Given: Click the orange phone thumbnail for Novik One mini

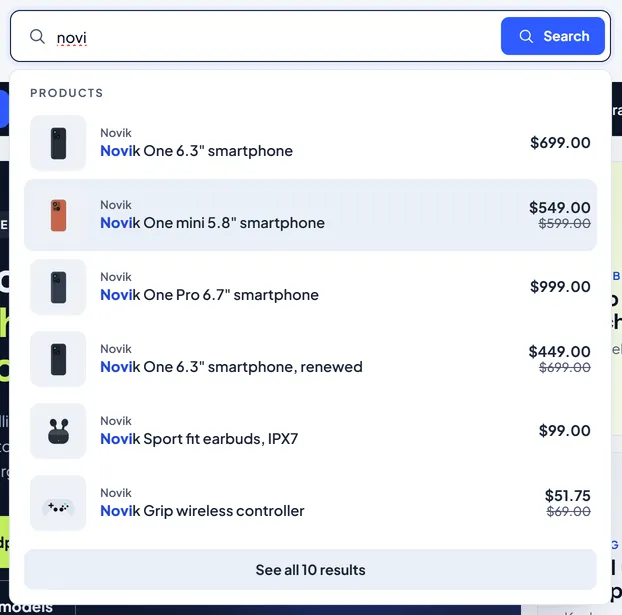Looking at the screenshot, I should pyautogui.click(x=58, y=215).
